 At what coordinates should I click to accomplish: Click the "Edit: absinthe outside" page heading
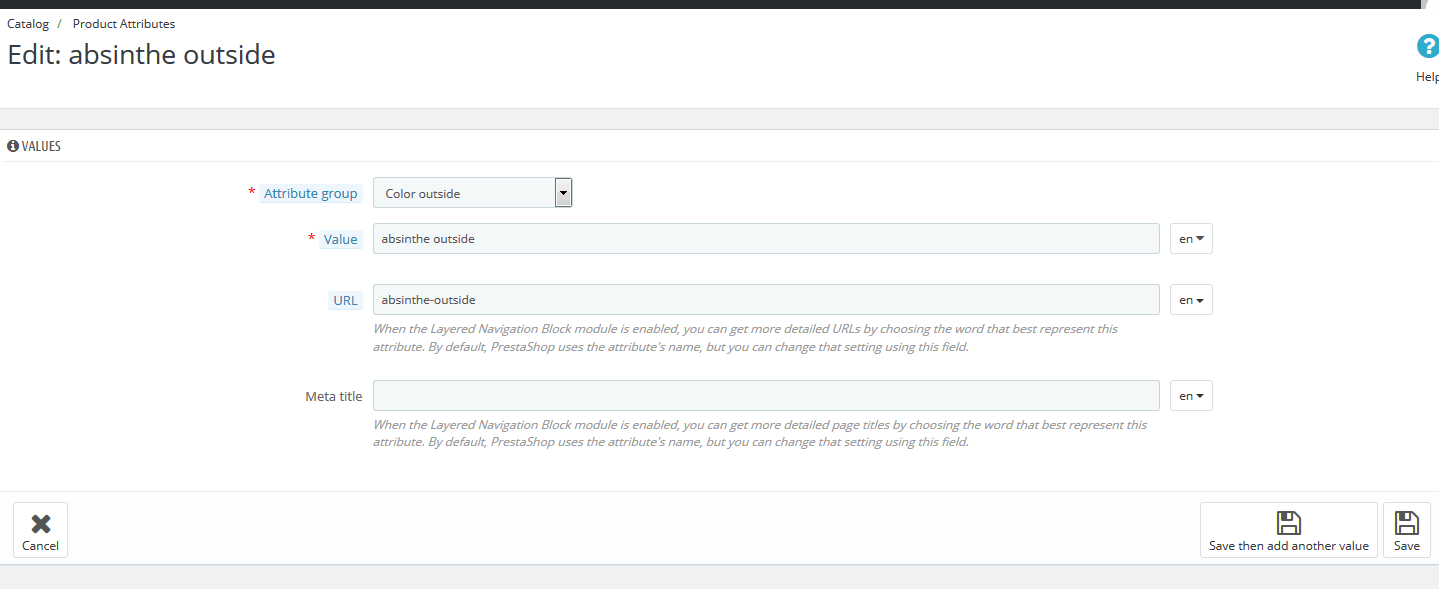[141, 55]
